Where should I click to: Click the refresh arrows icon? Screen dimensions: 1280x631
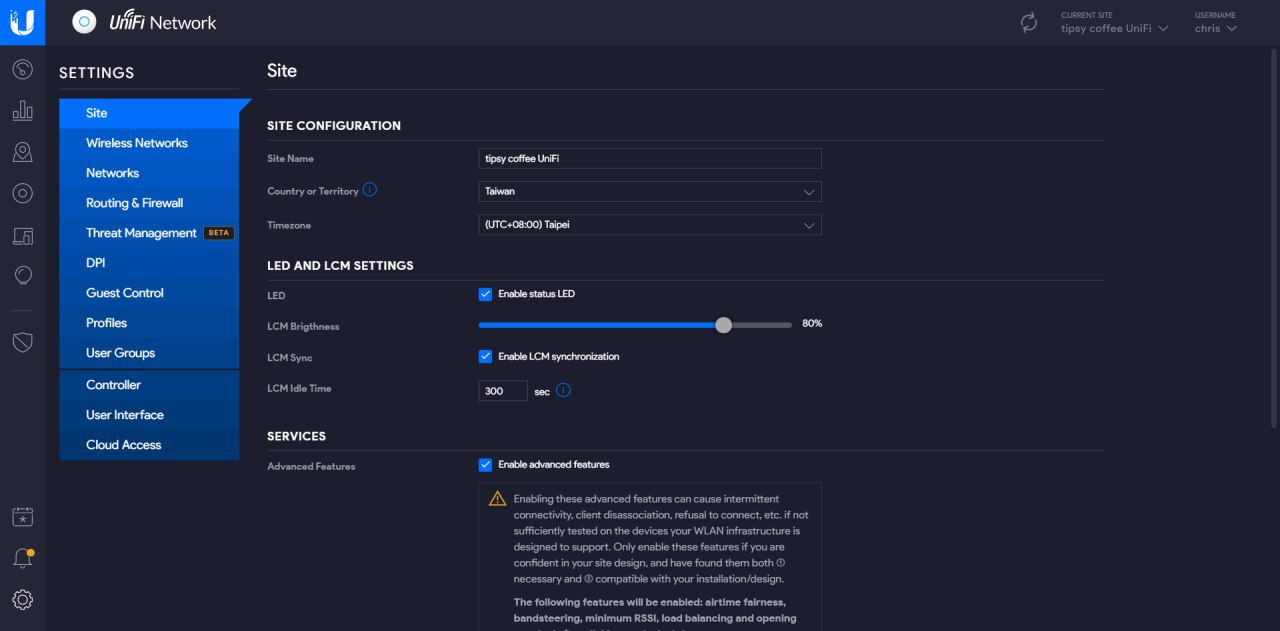[x=1029, y=22]
